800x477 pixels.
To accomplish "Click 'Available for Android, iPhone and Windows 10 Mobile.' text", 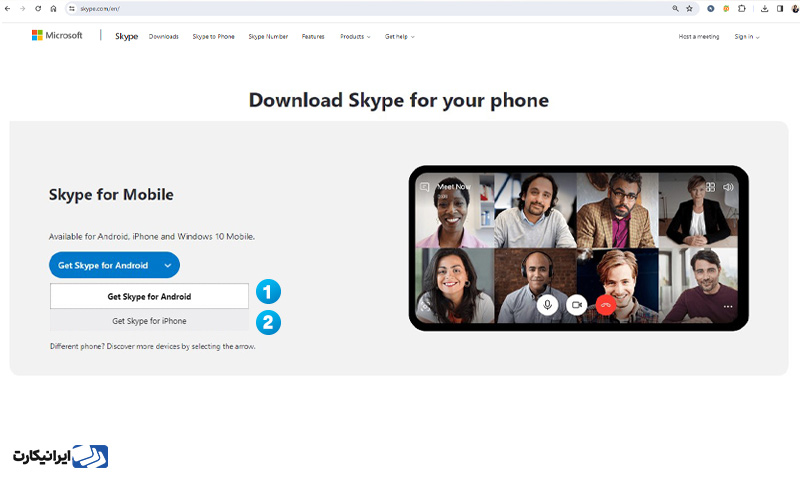I will [x=152, y=237].
